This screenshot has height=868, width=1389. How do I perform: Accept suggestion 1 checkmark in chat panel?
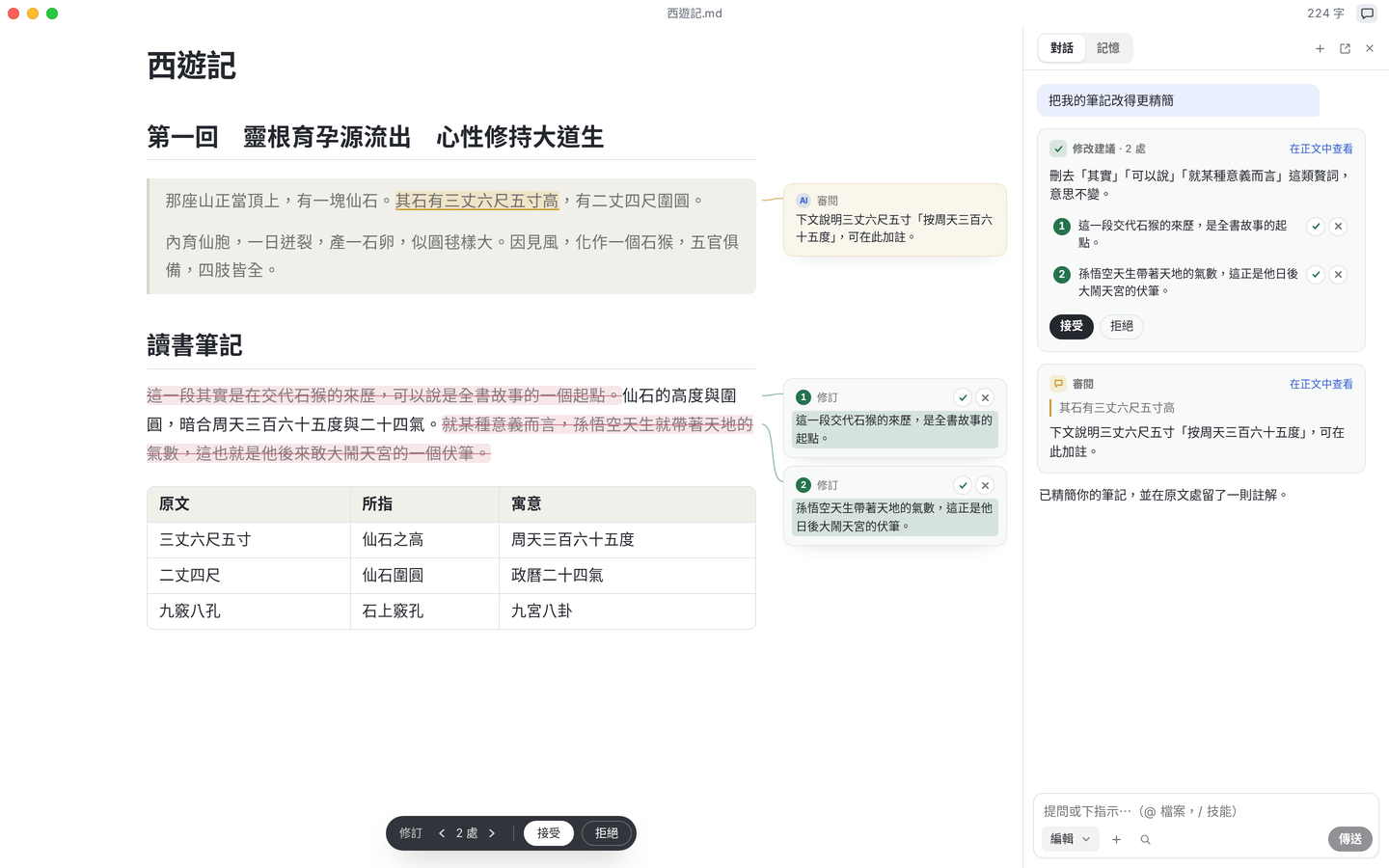click(1316, 227)
